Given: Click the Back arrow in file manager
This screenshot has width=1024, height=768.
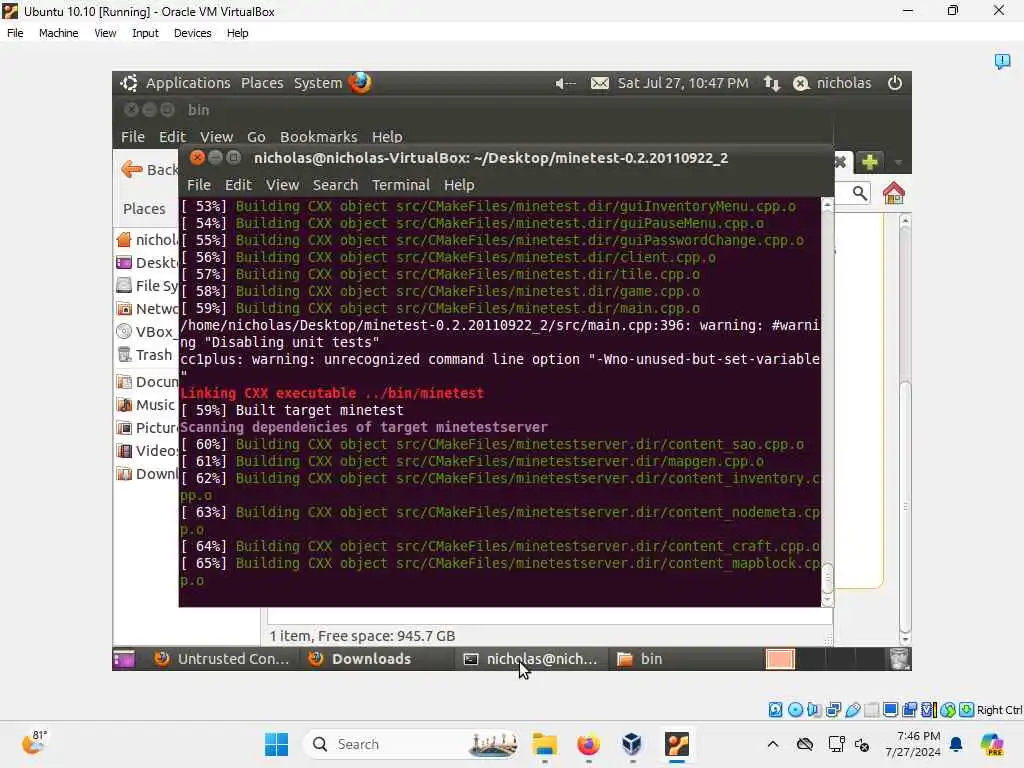Looking at the screenshot, I should point(132,170).
